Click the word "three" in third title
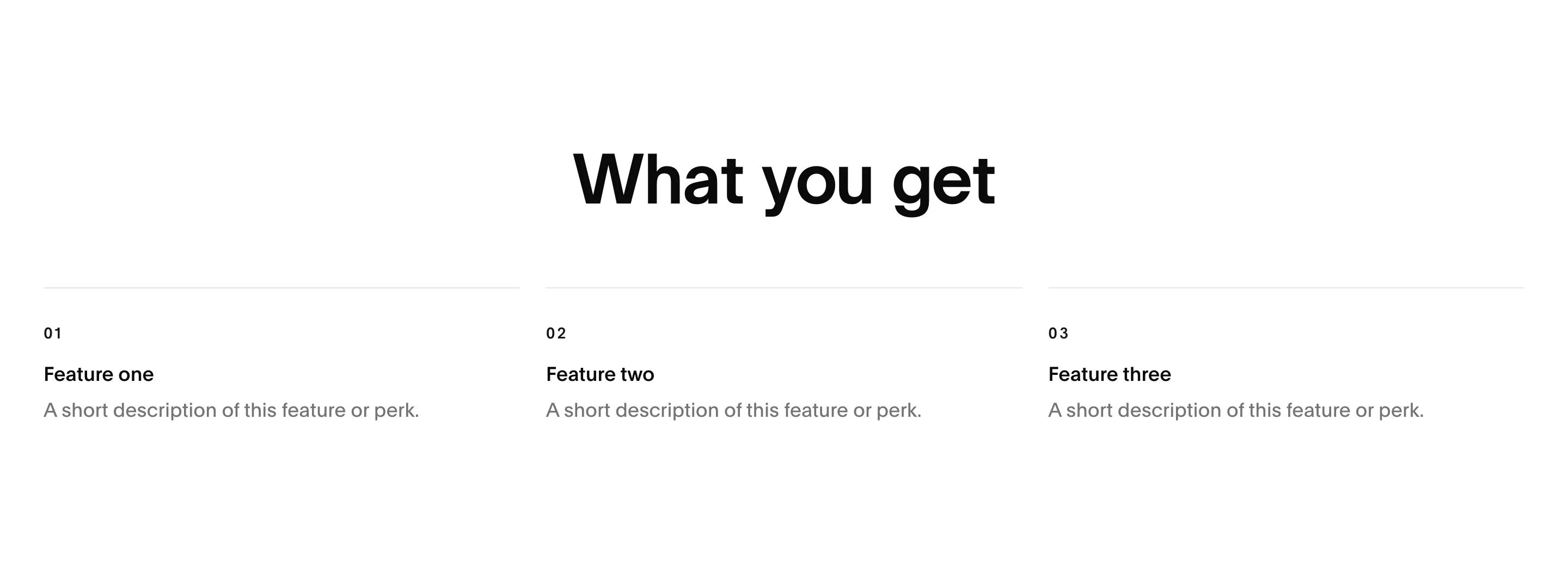 pyautogui.click(x=1147, y=374)
